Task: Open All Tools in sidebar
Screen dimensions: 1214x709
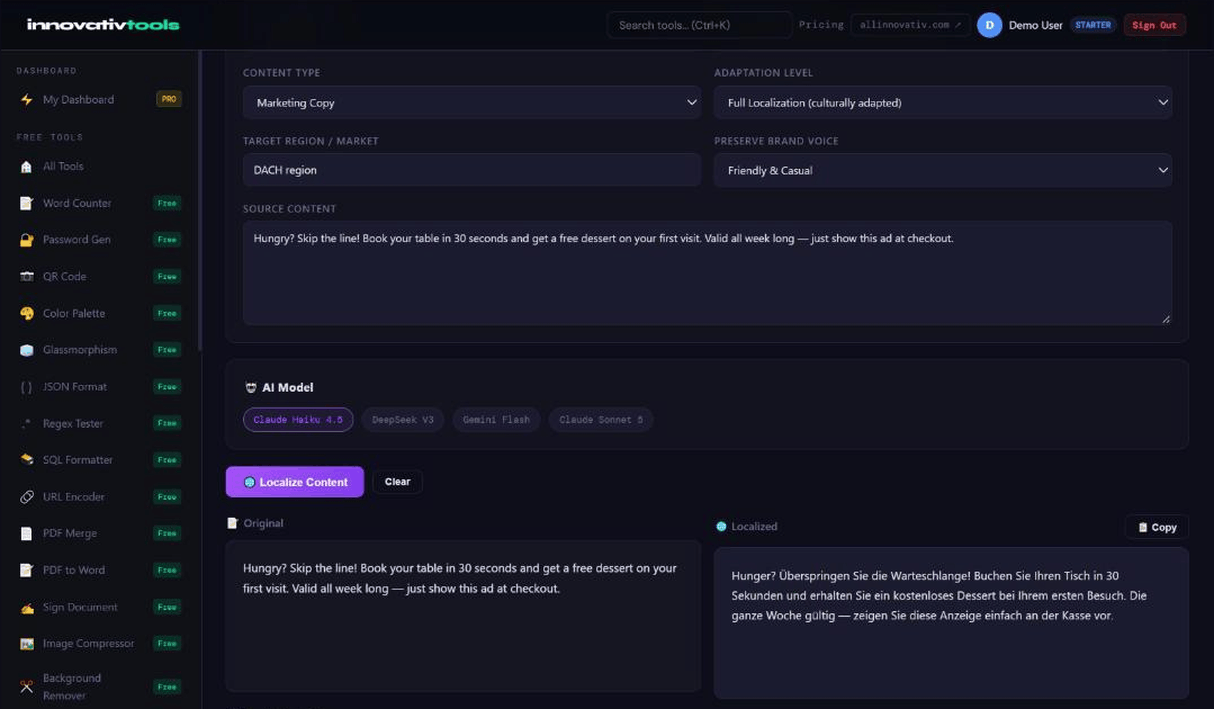Action: point(100,167)
